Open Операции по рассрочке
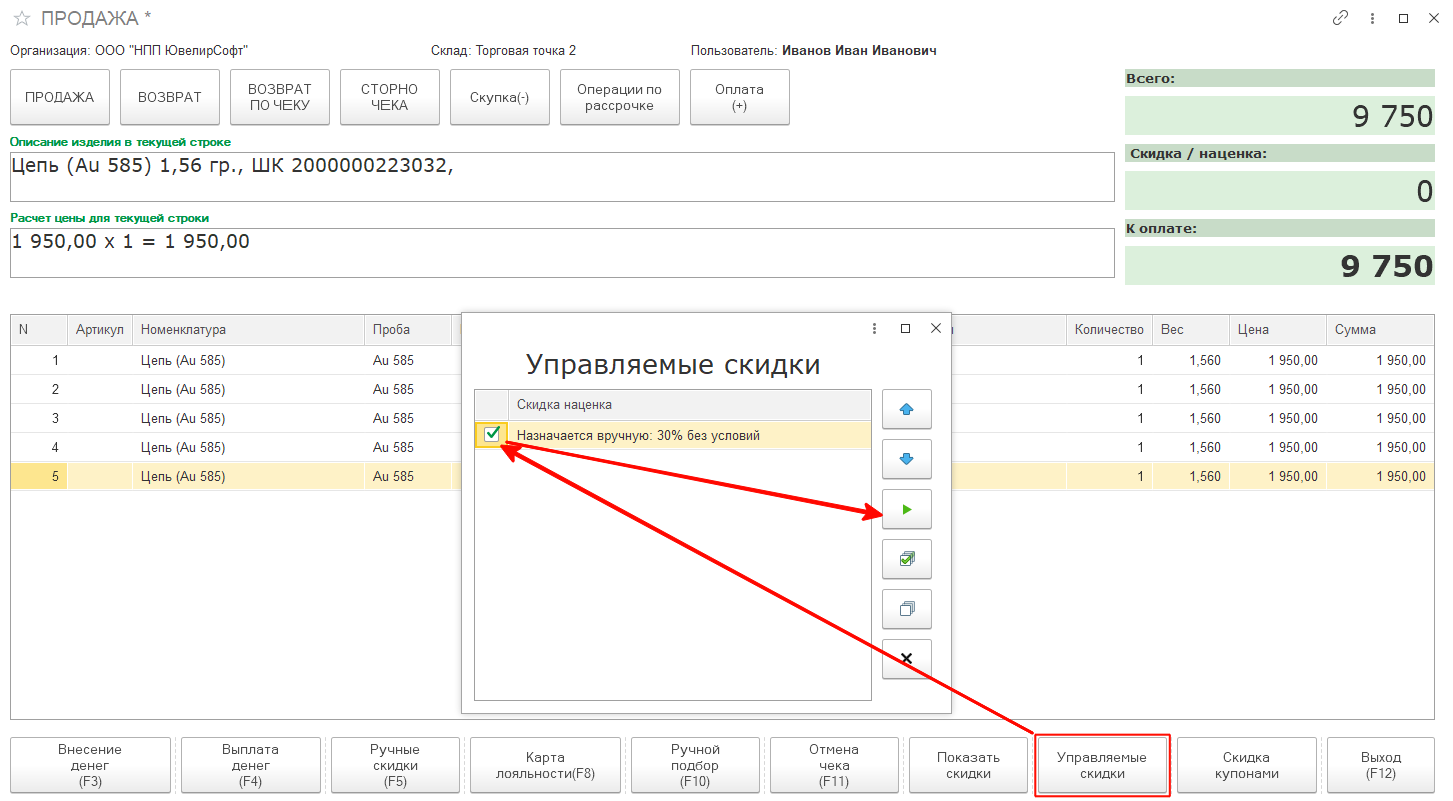The image size is (1453, 801). pyautogui.click(x=620, y=97)
